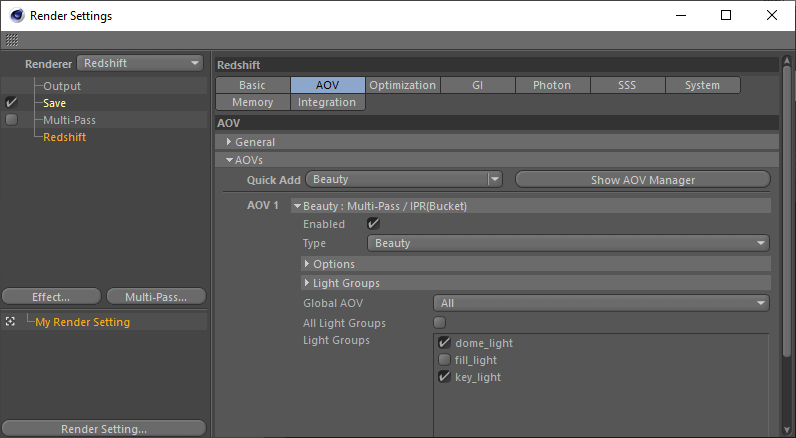Click the Cinema 4D app icon in title bar
Image resolution: width=796 pixels, height=438 pixels.
pos(17,16)
